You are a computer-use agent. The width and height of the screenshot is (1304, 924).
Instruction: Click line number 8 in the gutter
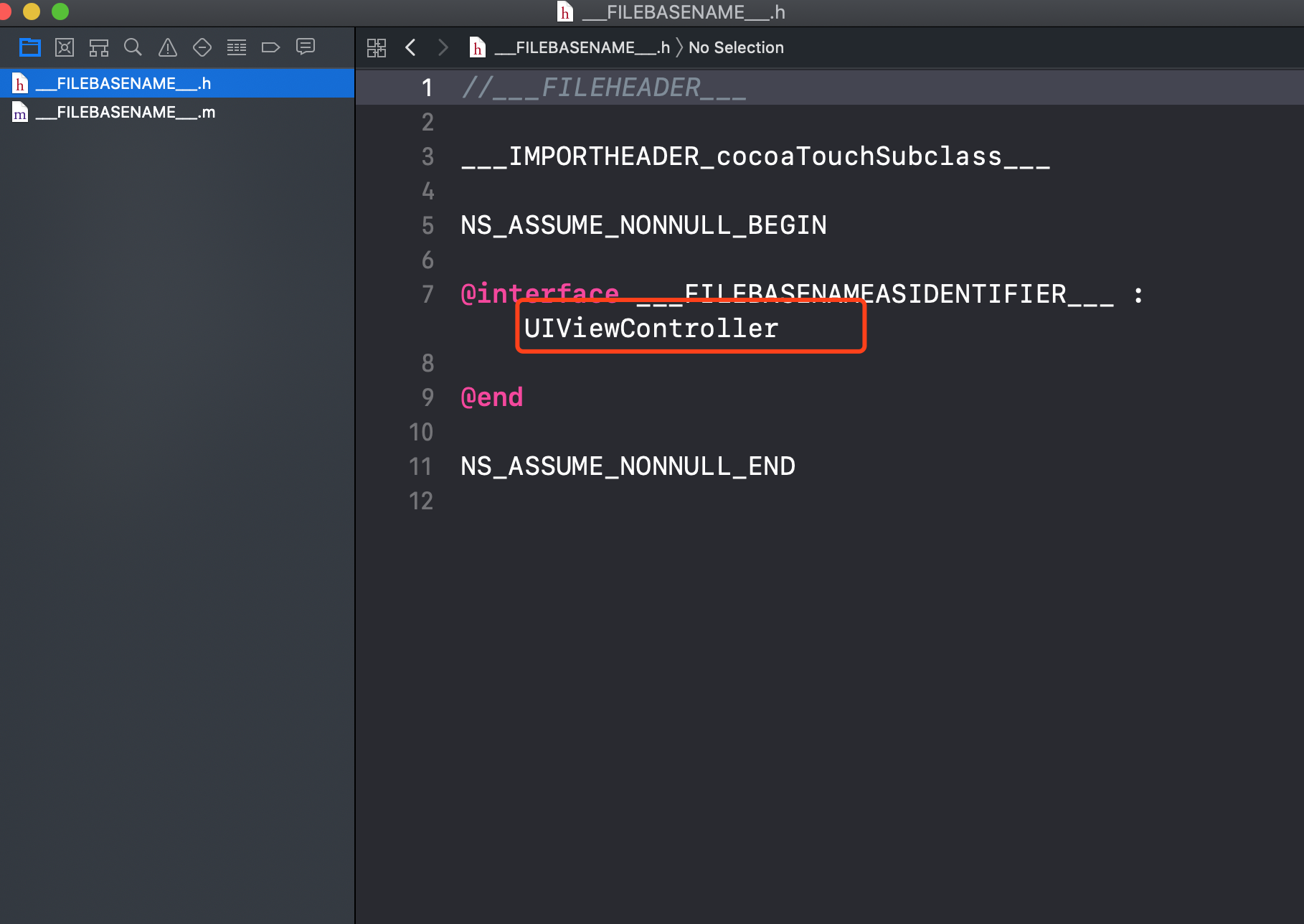(427, 363)
